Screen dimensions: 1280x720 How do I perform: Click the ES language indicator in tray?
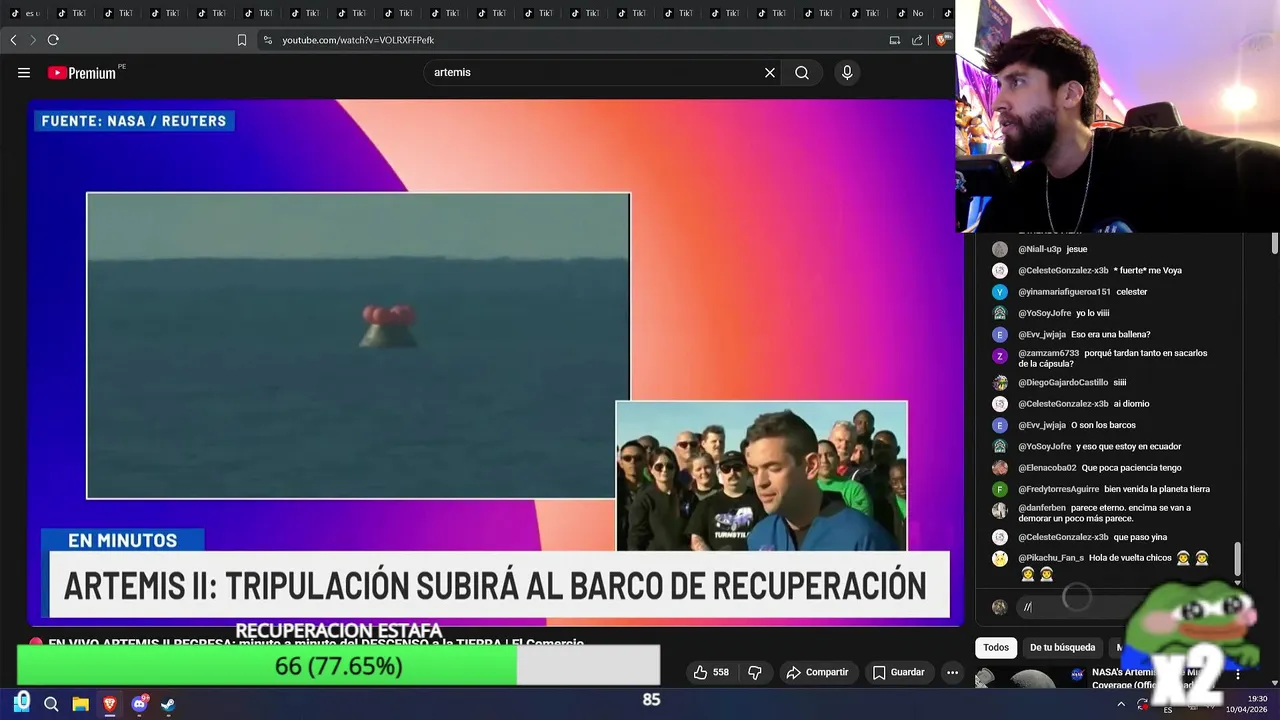[1167, 709]
